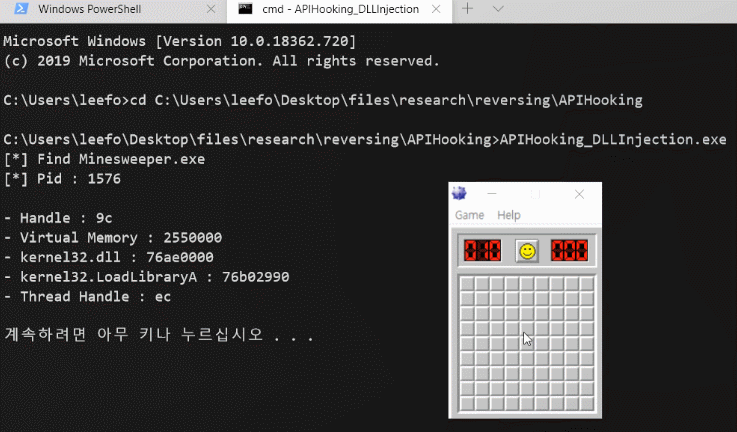Click the '(c) 2019 Microsoft Corporation' line
This screenshot has height=432, width=737.
click(221, 61)
